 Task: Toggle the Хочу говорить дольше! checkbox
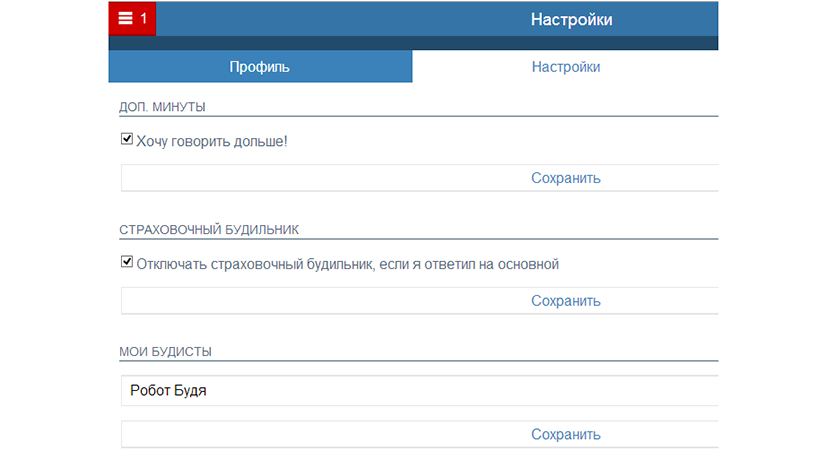(127, 139)
